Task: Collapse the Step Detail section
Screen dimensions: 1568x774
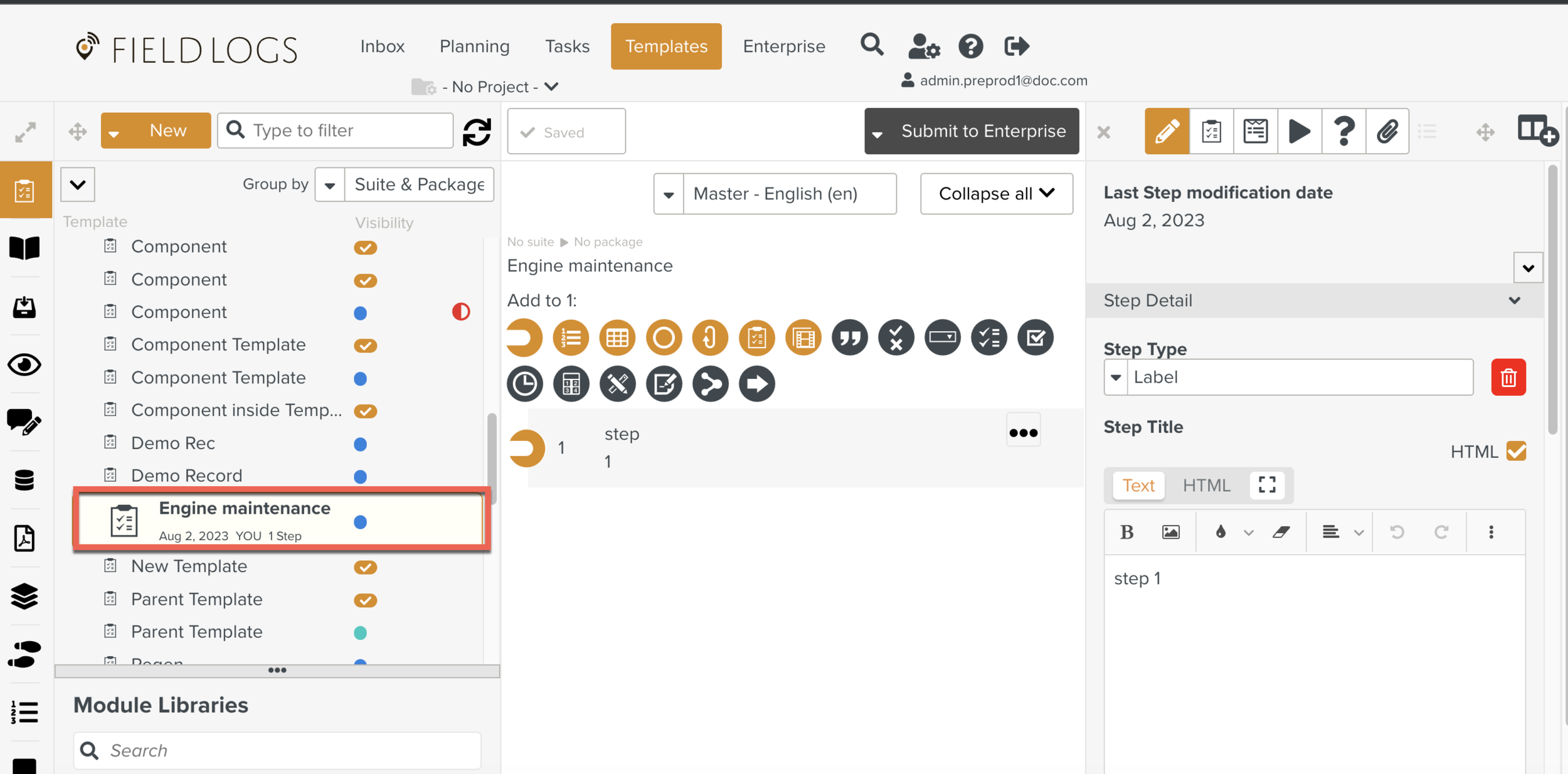Action: point(1514,300)
